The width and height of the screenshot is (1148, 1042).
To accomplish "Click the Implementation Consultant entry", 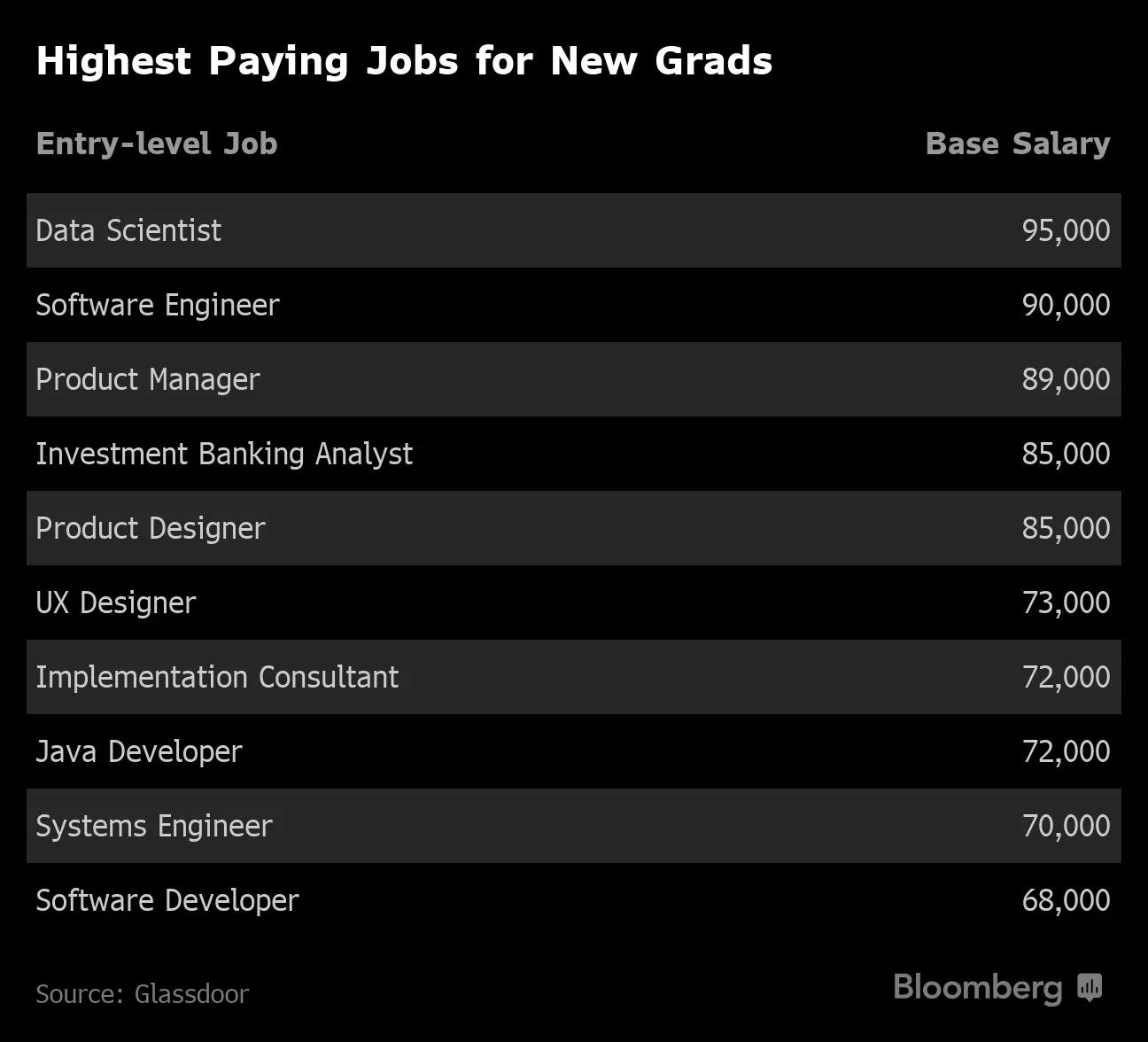I will click(x=217, y=677).
